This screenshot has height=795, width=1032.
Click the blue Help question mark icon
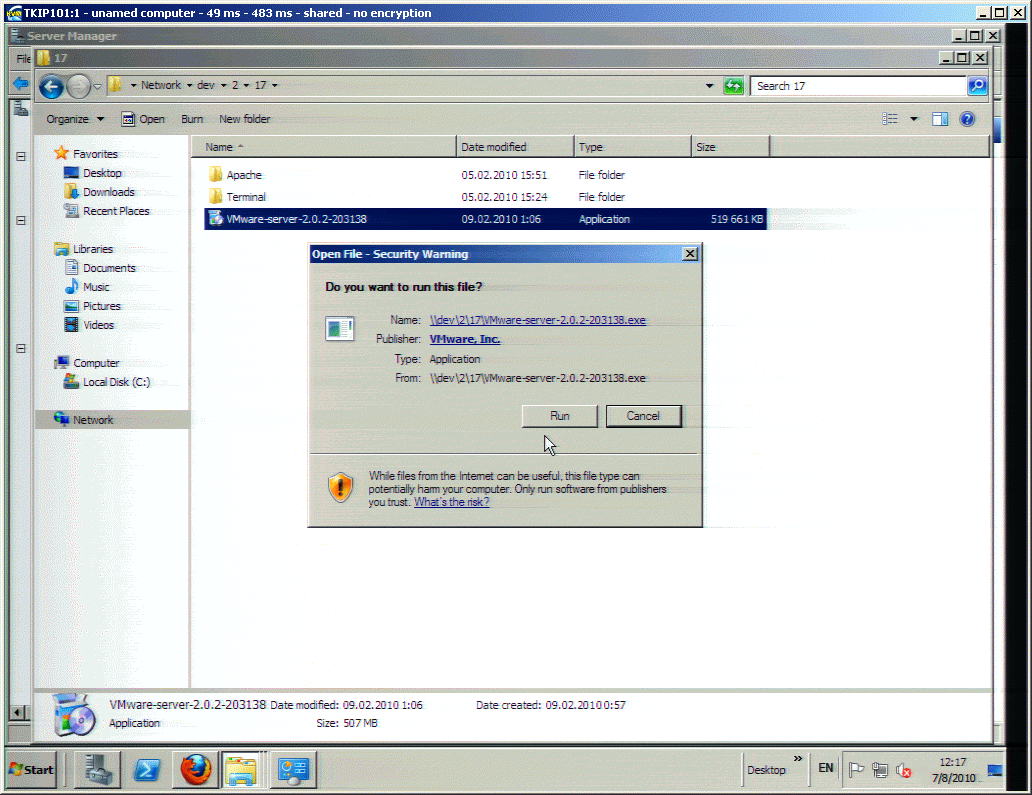(967, 119)
